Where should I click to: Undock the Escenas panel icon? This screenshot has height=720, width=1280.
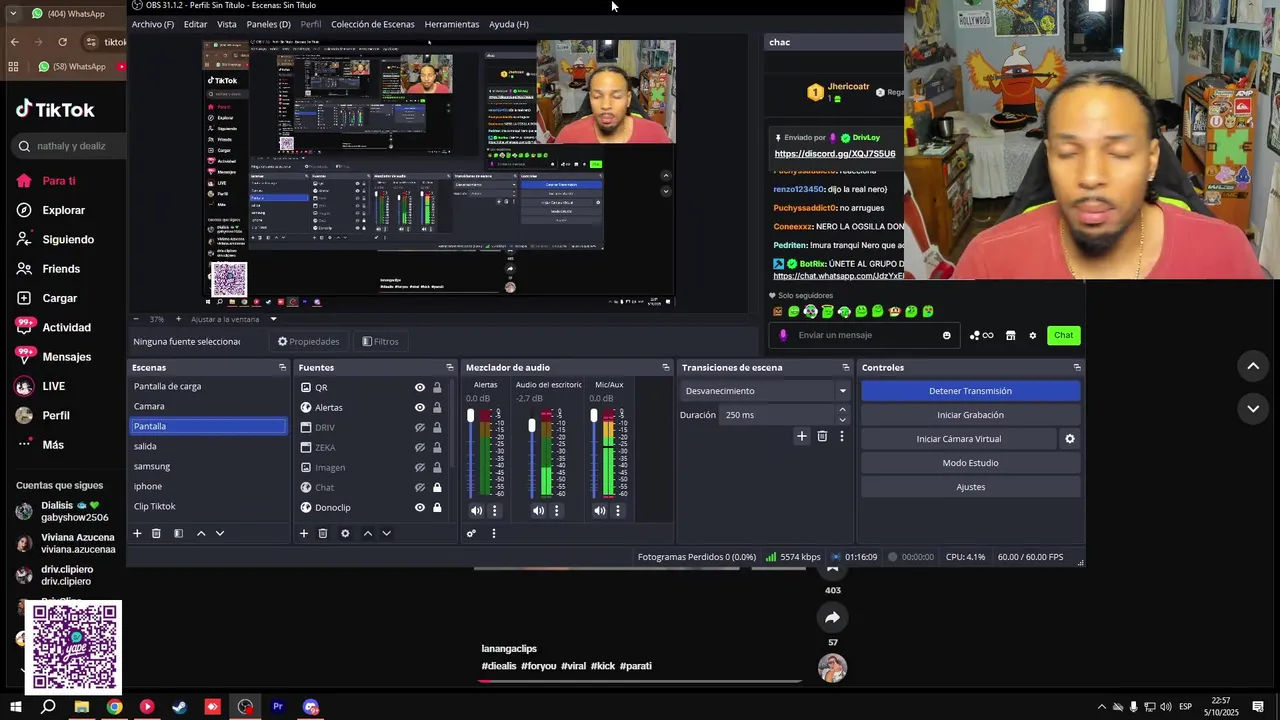[282, 367]
